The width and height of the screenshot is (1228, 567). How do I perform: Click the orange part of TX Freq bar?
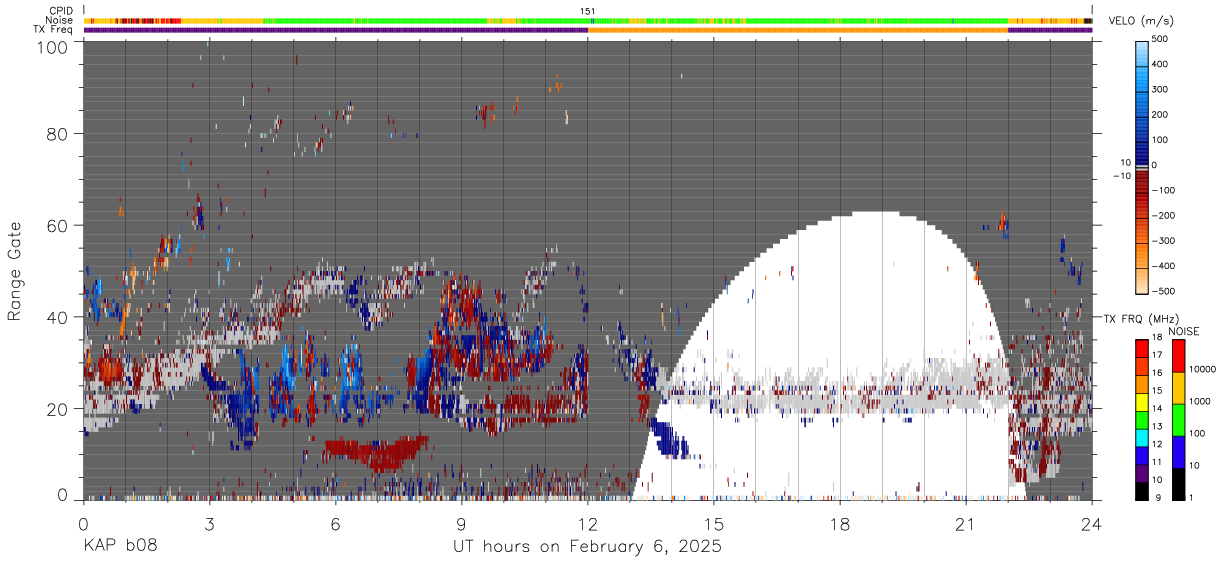798,30
